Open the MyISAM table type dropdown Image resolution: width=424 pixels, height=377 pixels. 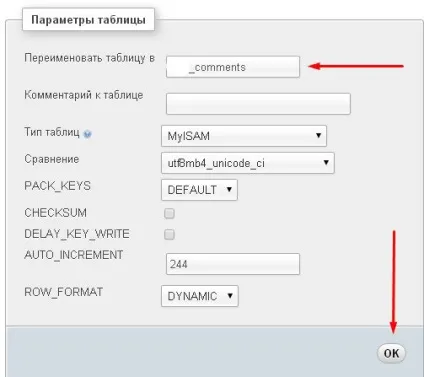click(244, 136)
